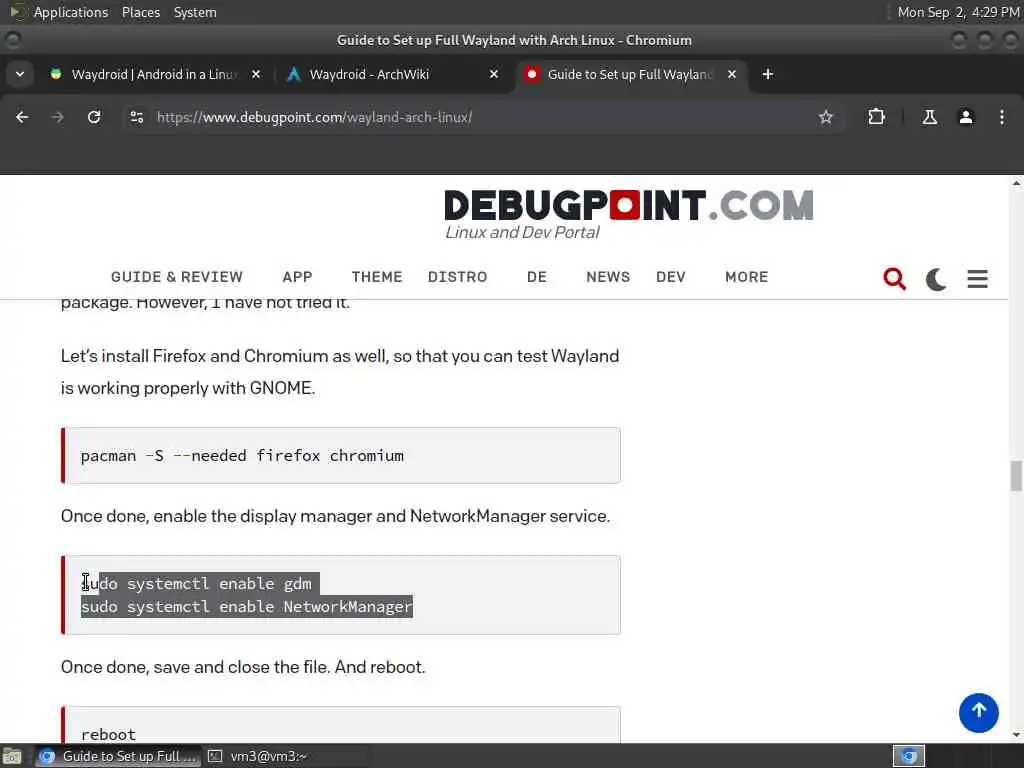Click the window menu icon in title bar
1024x768 pixels.
[x=12, y=40]
